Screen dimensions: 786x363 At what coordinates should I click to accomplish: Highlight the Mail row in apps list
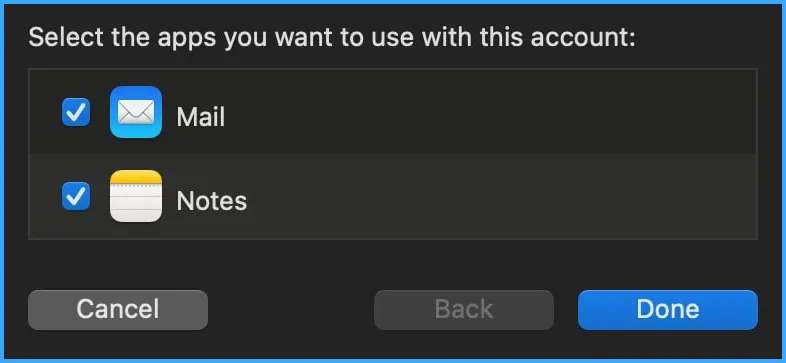pyautogui.click(x=393, y=112)
